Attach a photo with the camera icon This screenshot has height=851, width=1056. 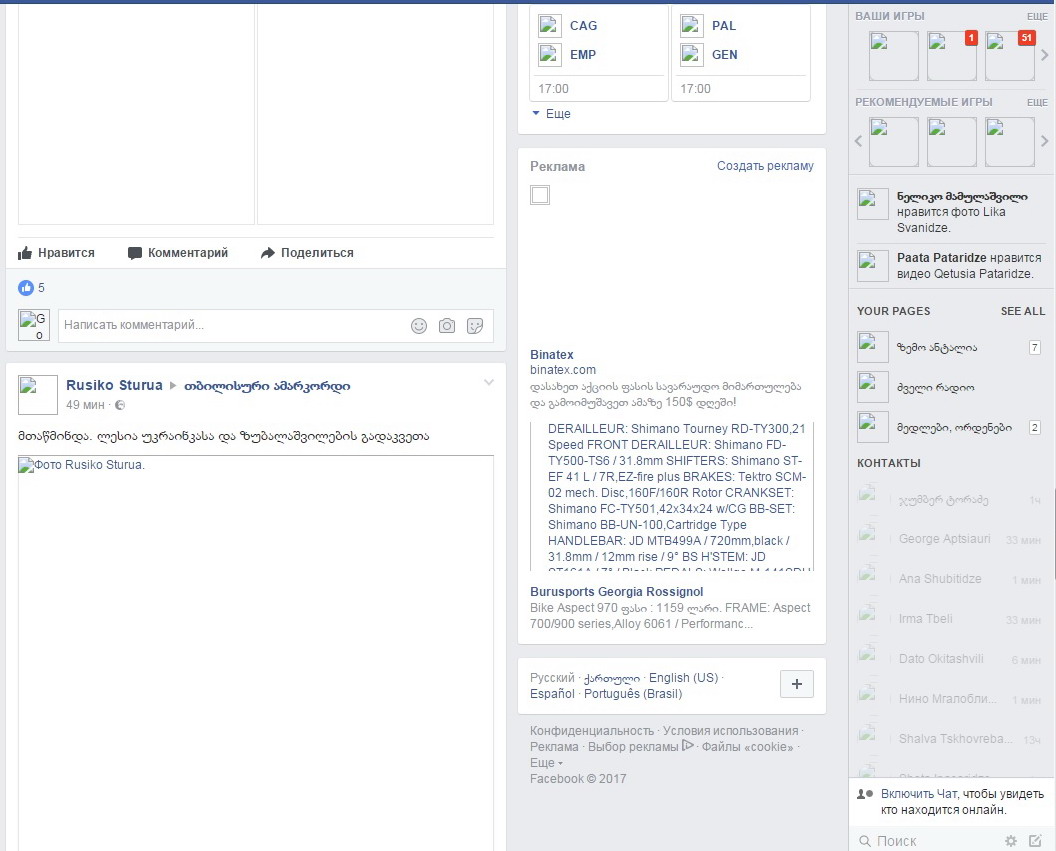click(447, 326)
